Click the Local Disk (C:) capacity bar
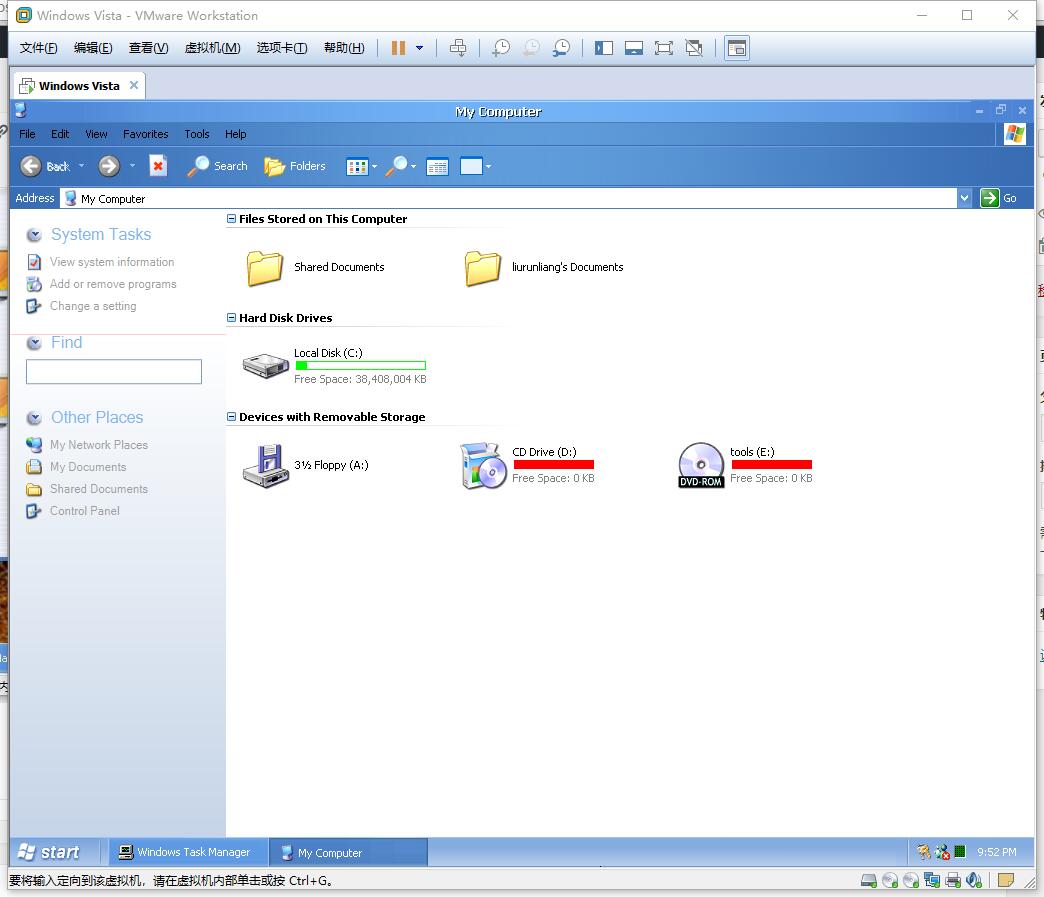The image size is (1044, 897). (360, 366)
